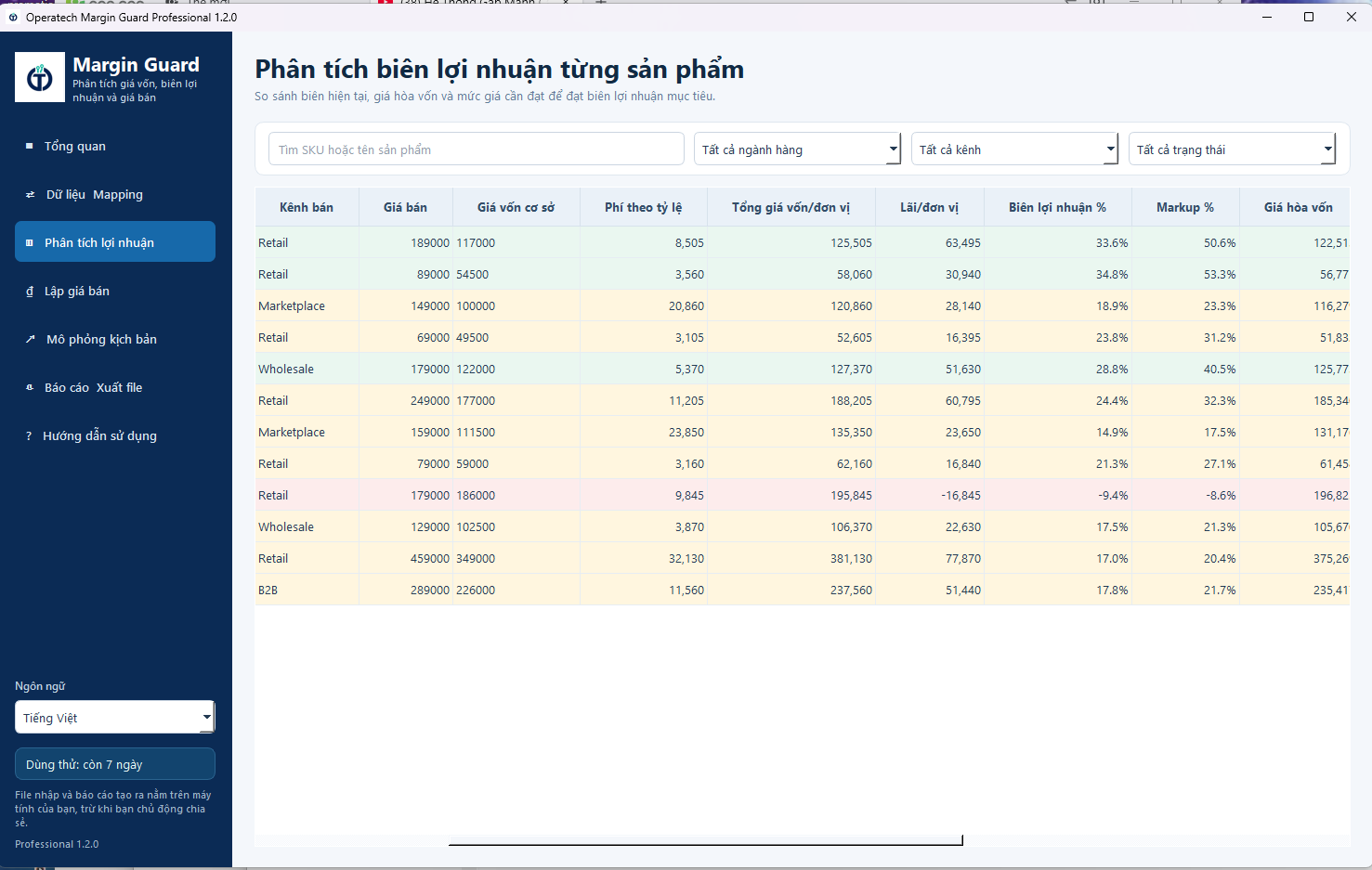
Task: Open Hướng dẫn sử dụng help page
Action: click(x=115, y=435)
